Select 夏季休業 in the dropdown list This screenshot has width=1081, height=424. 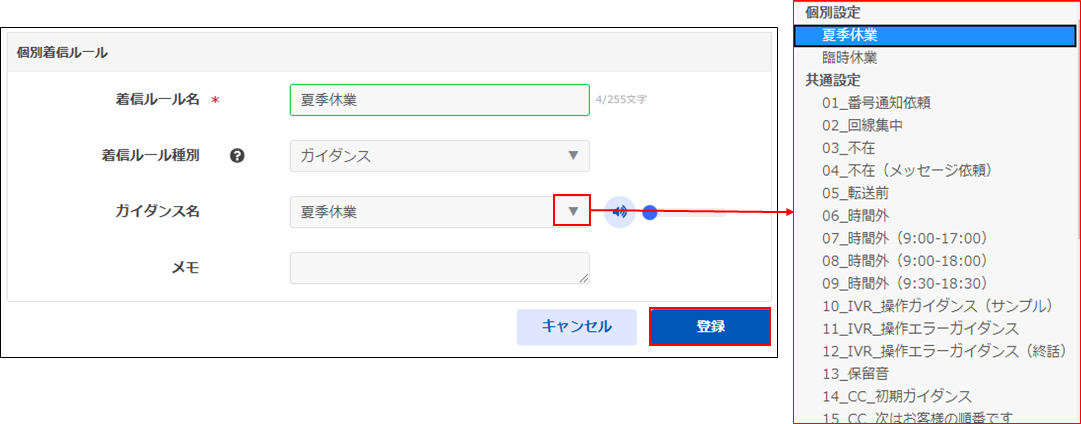pyautogui.click(x=850, y=35)
